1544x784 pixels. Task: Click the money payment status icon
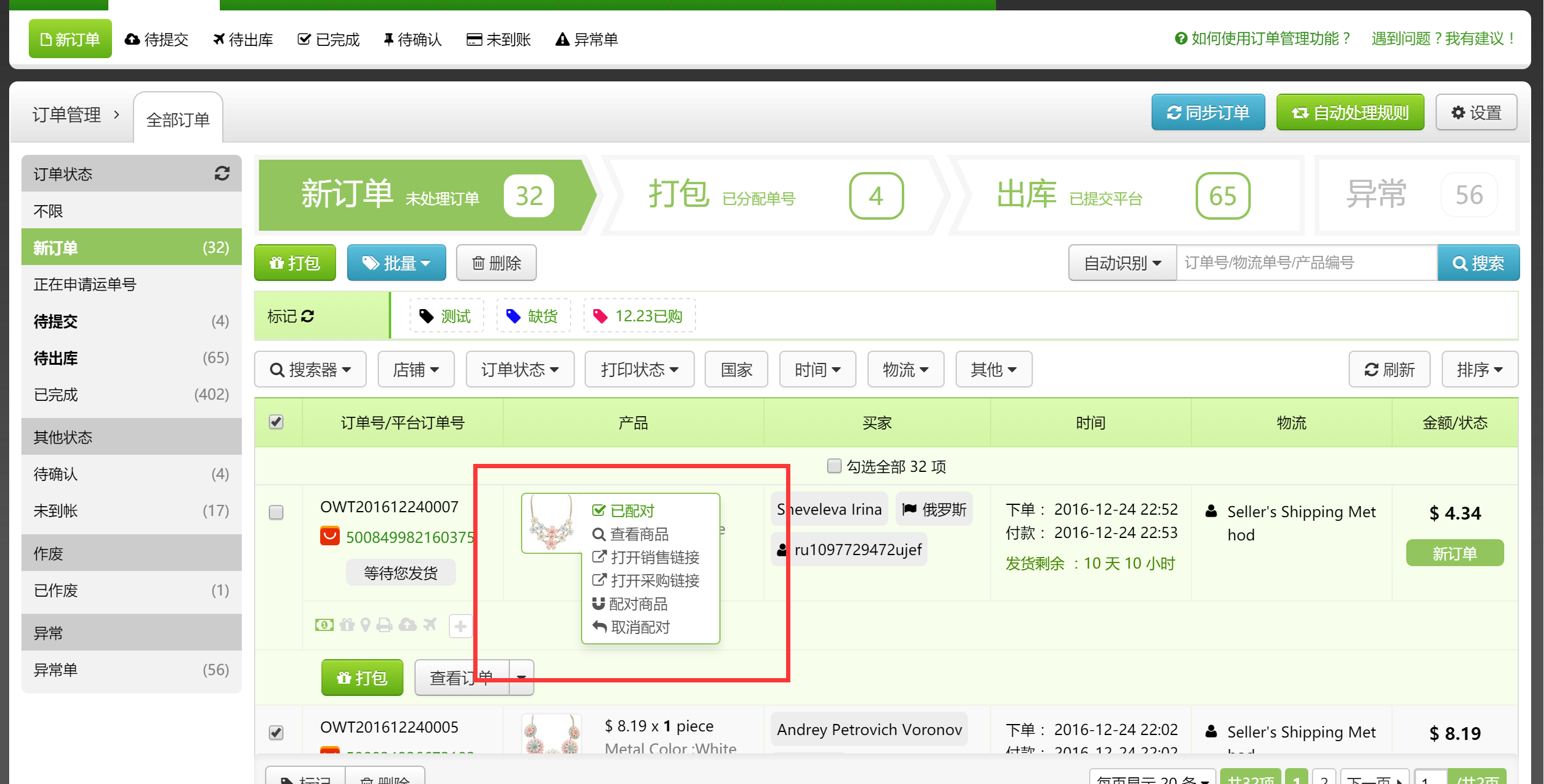324,625
